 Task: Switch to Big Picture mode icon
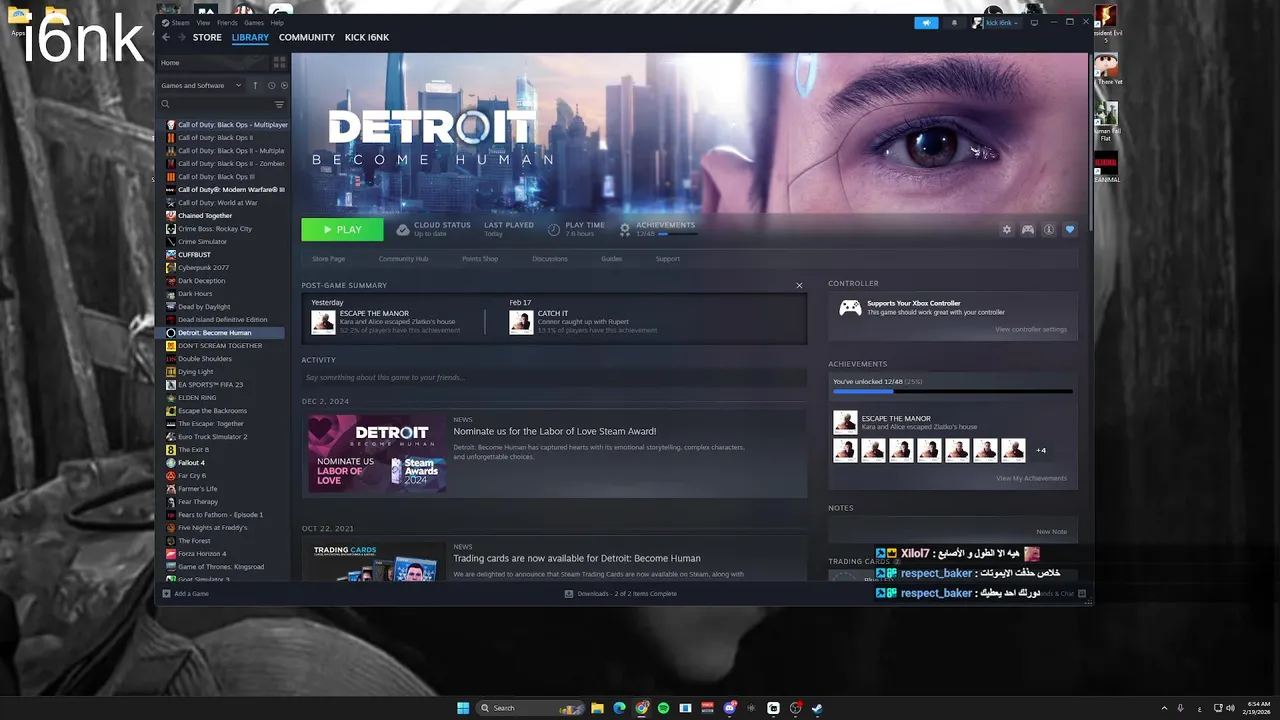[1034, 22]
